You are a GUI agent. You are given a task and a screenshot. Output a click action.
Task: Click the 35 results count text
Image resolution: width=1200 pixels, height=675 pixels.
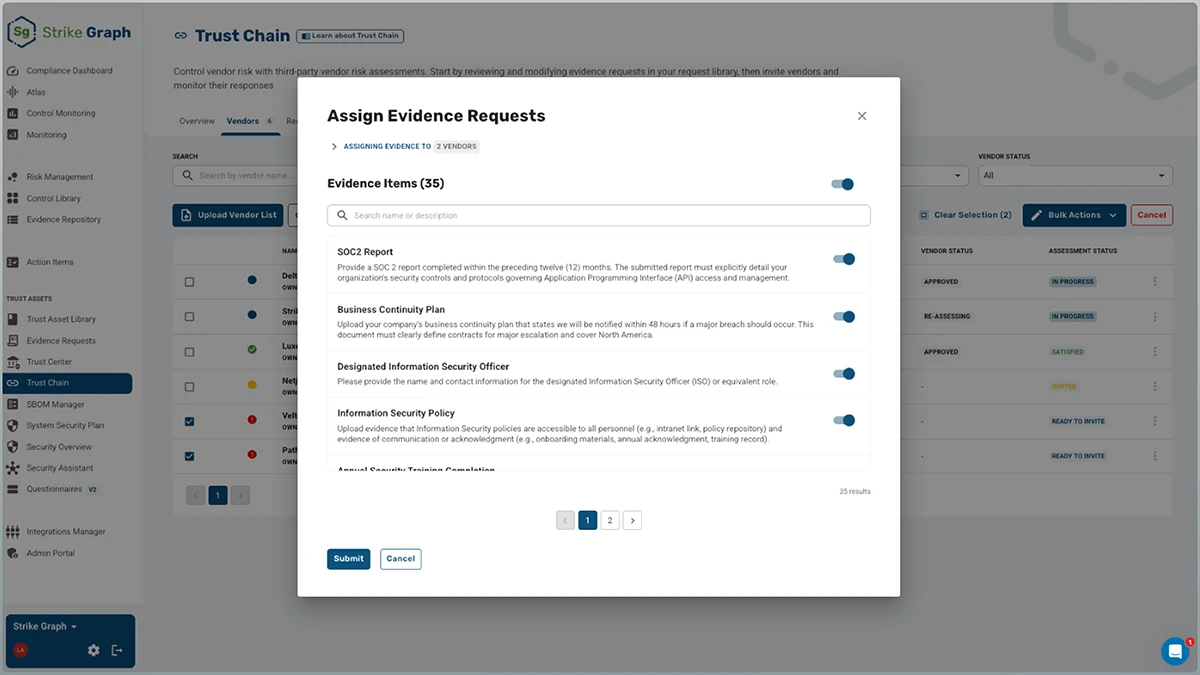pyautogui.click(x=855, y=492)
